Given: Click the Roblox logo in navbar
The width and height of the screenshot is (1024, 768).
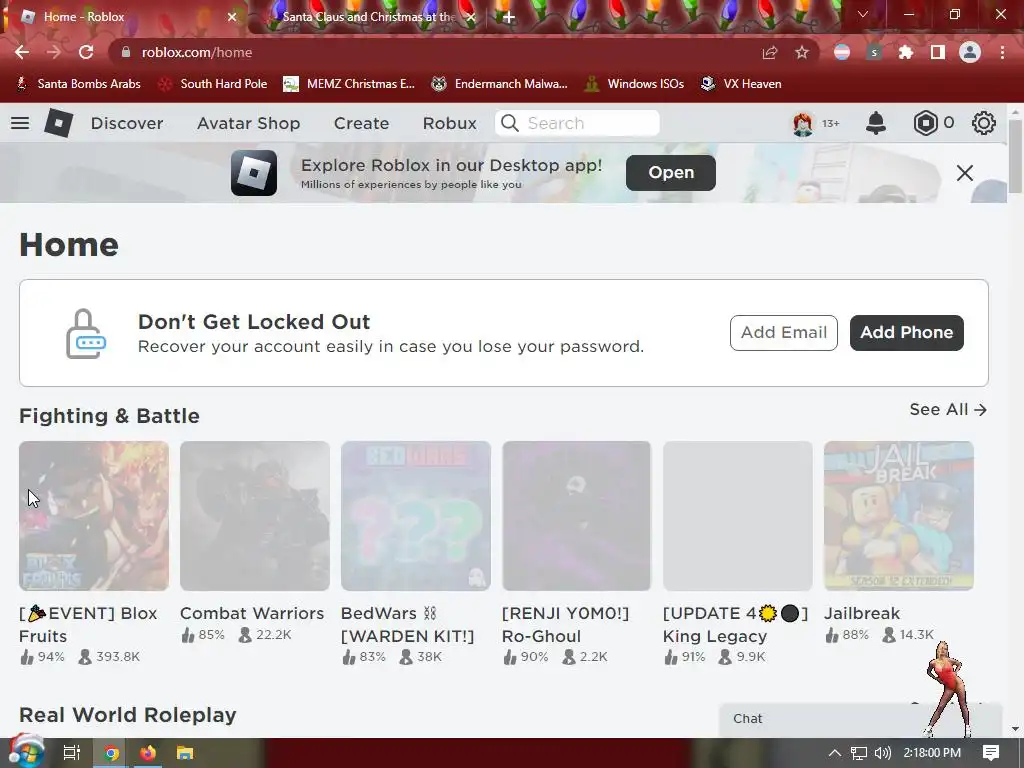Looking at the screenshot, I should (x=58, y=123).
